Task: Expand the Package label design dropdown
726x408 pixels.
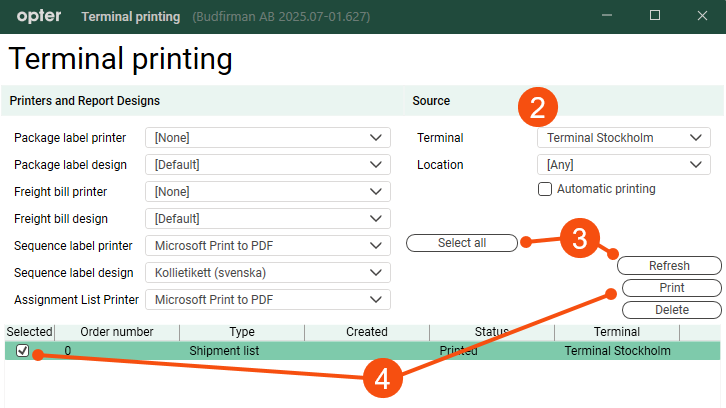Action: coord(267,165)
